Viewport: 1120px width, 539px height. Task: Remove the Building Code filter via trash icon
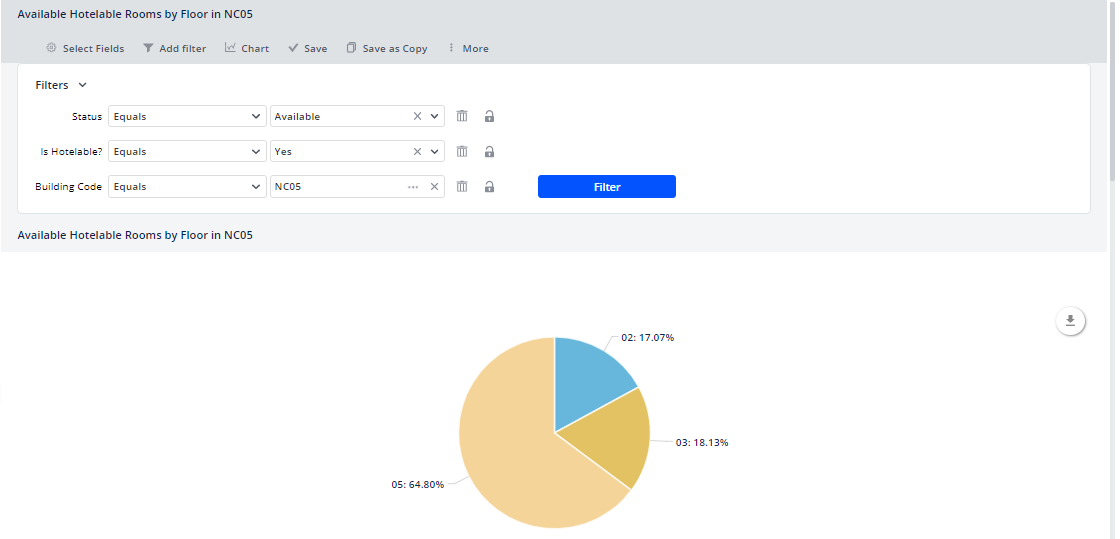(462, 187)
